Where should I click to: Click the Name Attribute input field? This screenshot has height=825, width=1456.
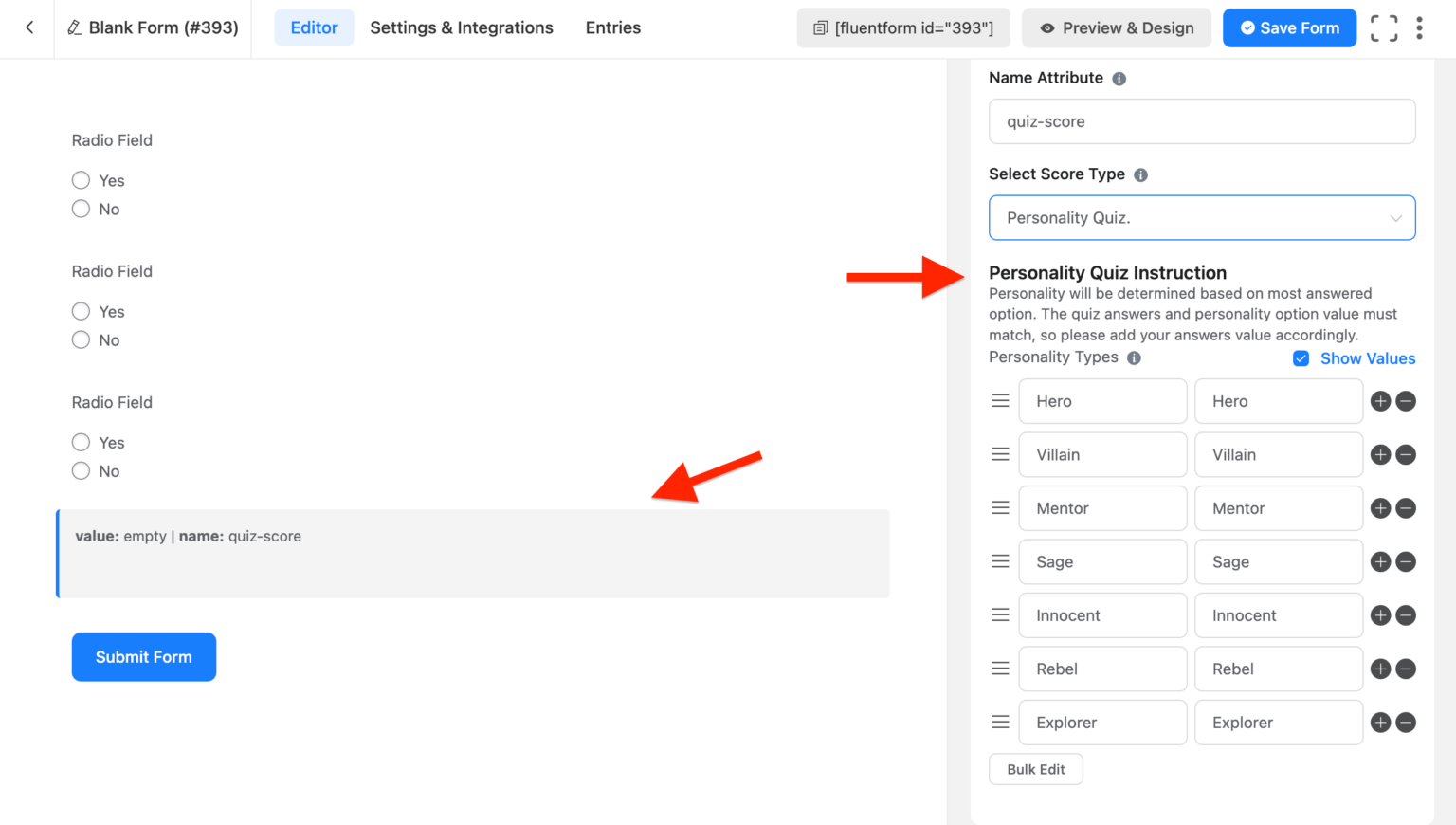(x=1201, y=121)
